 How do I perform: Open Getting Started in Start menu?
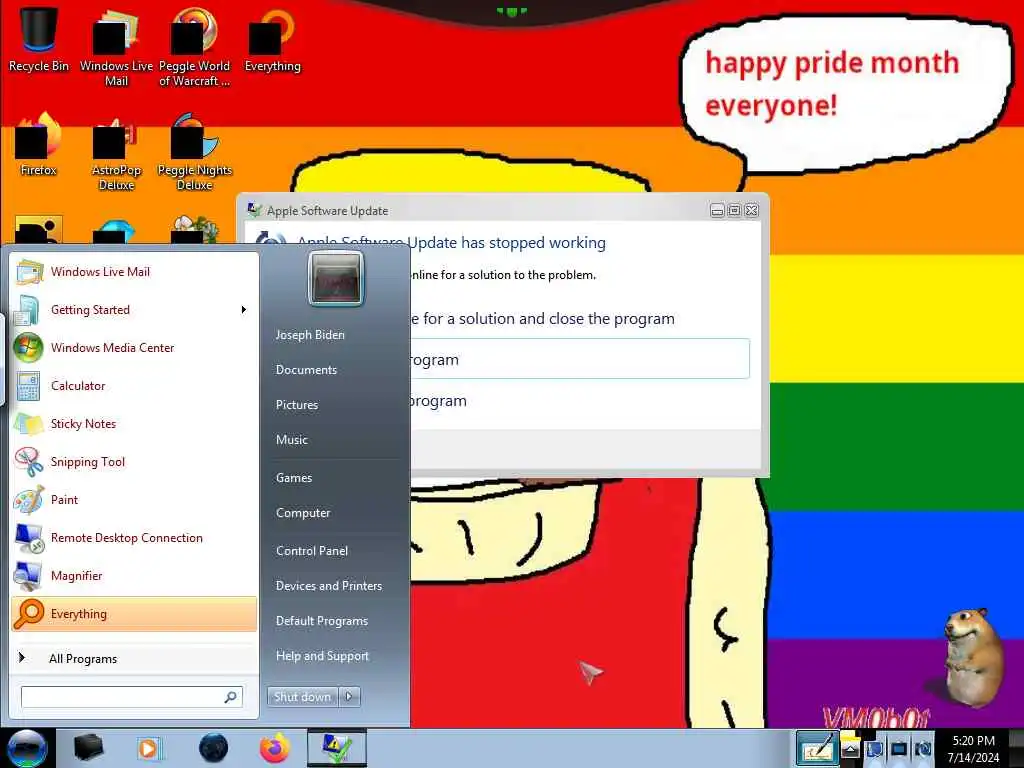click(x=134, y=310)
